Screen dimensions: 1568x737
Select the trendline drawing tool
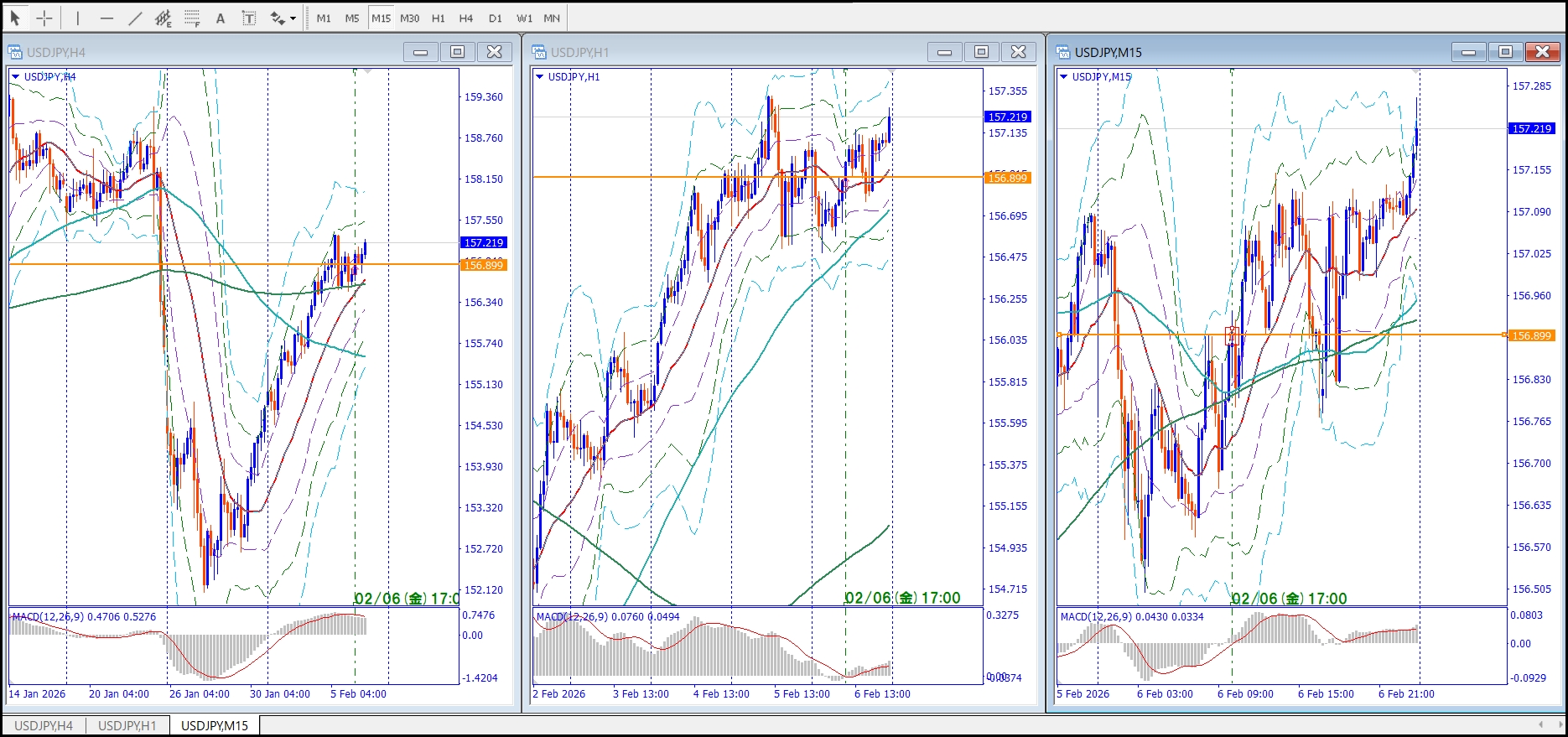tap(135, 18)
